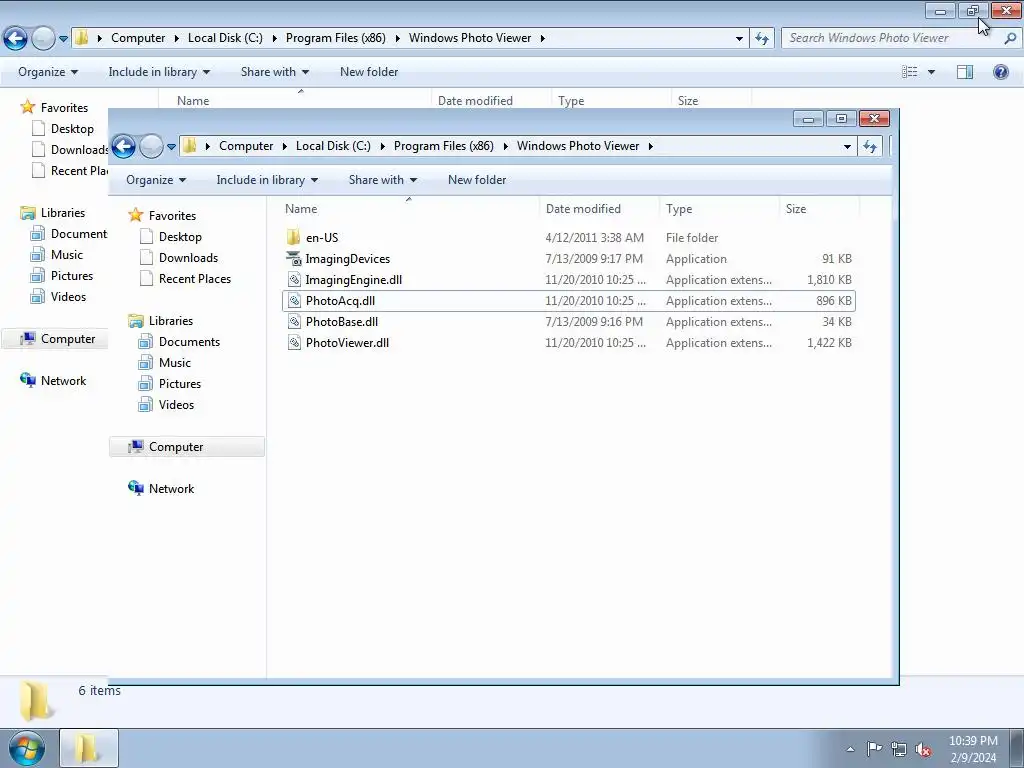Select Music in rear window sidebar
The height and width of the screenshot is (768, 1024).
coord(67,255)
